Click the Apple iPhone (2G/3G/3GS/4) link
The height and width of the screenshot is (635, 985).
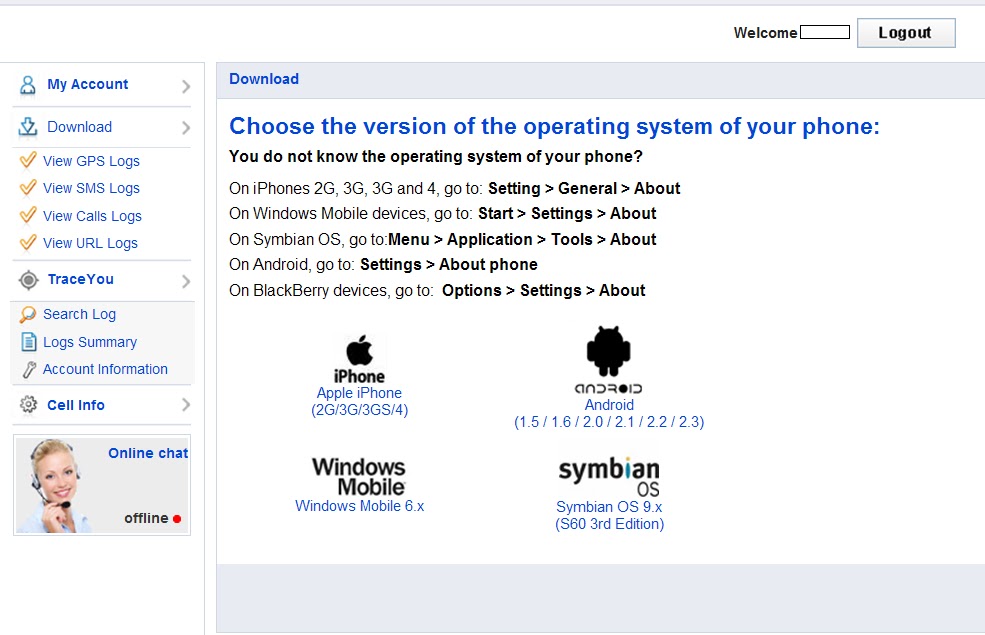click(359, 401)
